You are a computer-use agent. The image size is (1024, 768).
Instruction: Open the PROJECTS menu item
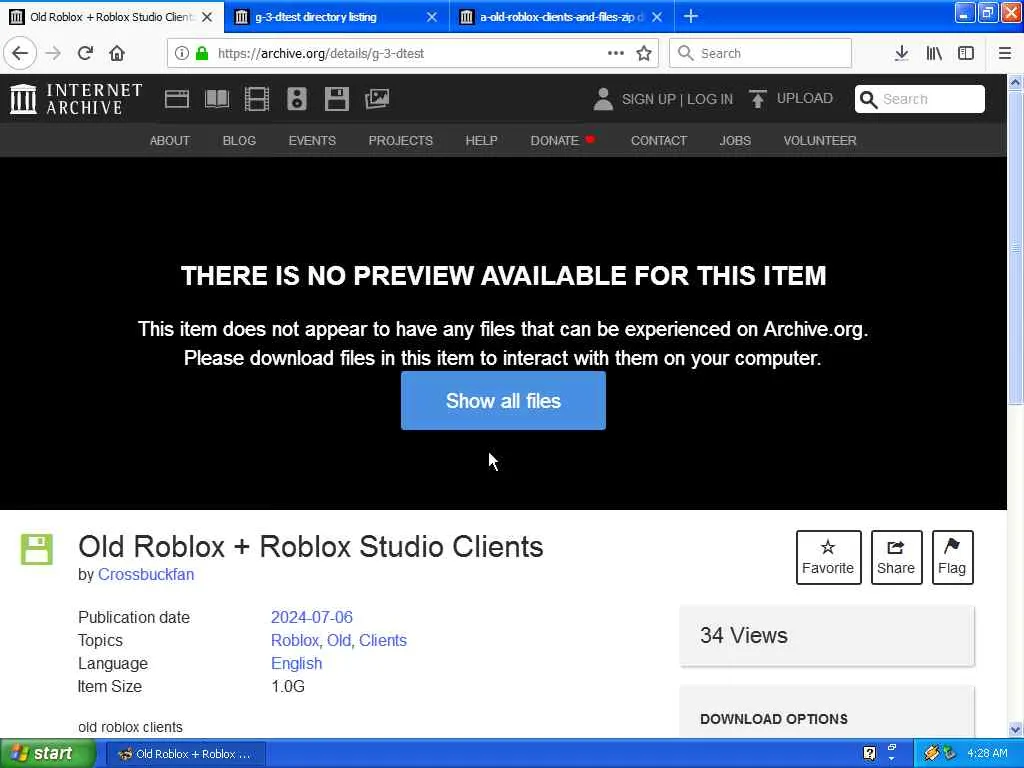pyautogui.click(x=400, y=140)
